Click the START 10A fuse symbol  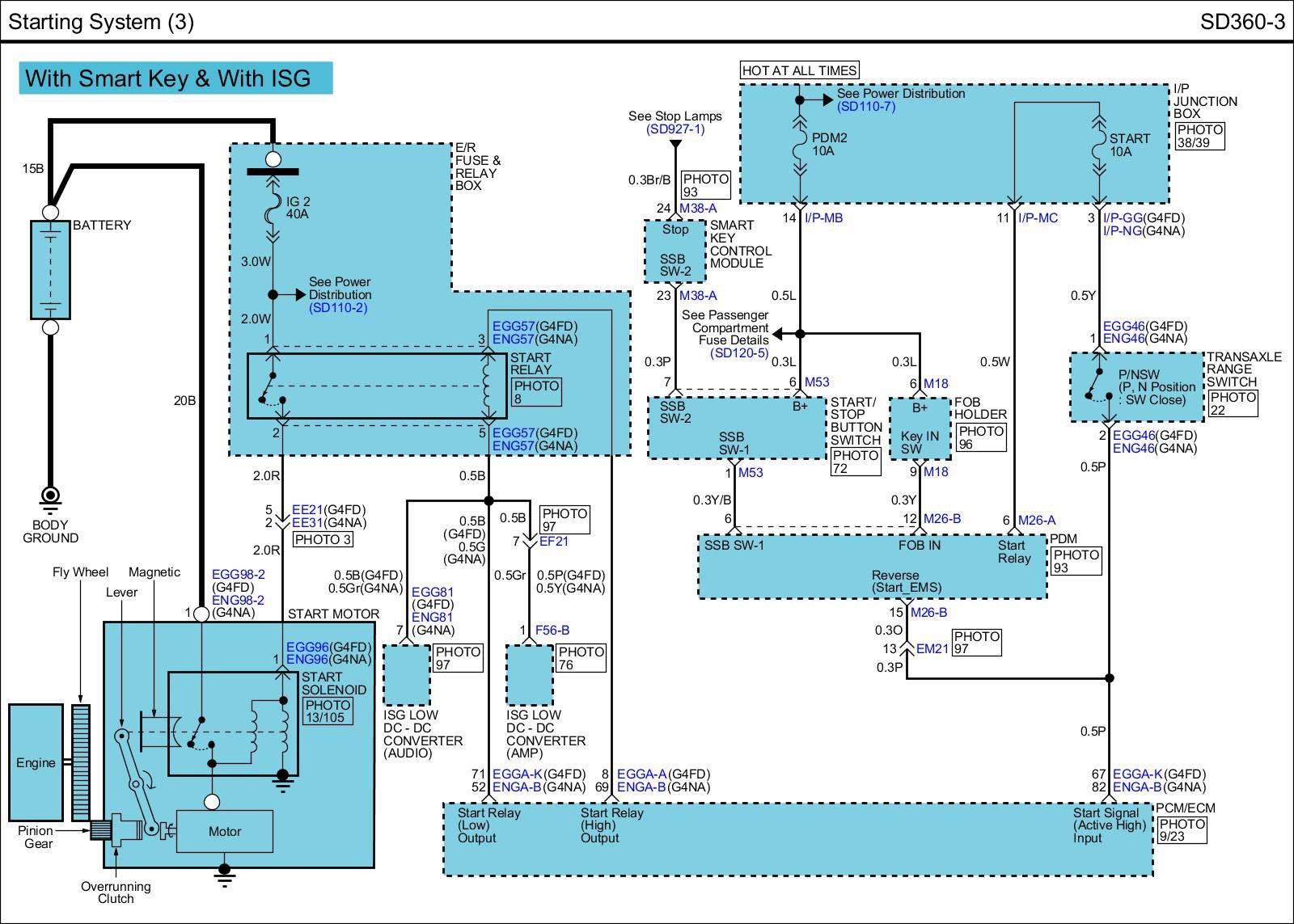[x=1098, y=146]
